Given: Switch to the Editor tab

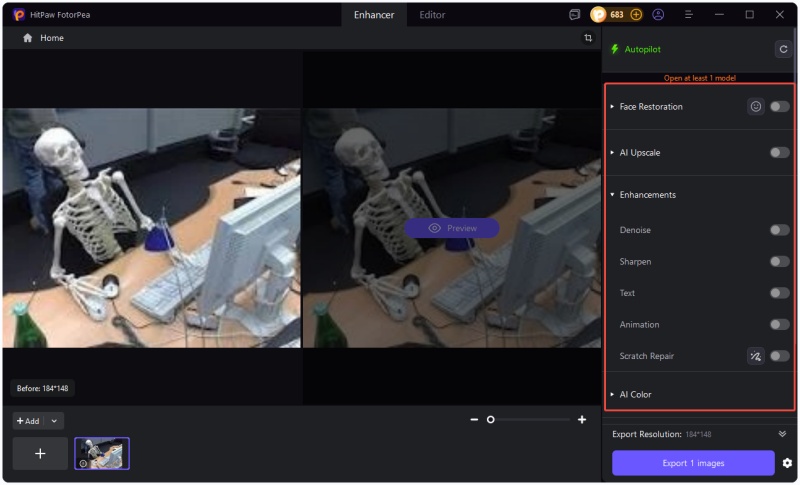Looking at the screenshot, I should click(432, 15).
